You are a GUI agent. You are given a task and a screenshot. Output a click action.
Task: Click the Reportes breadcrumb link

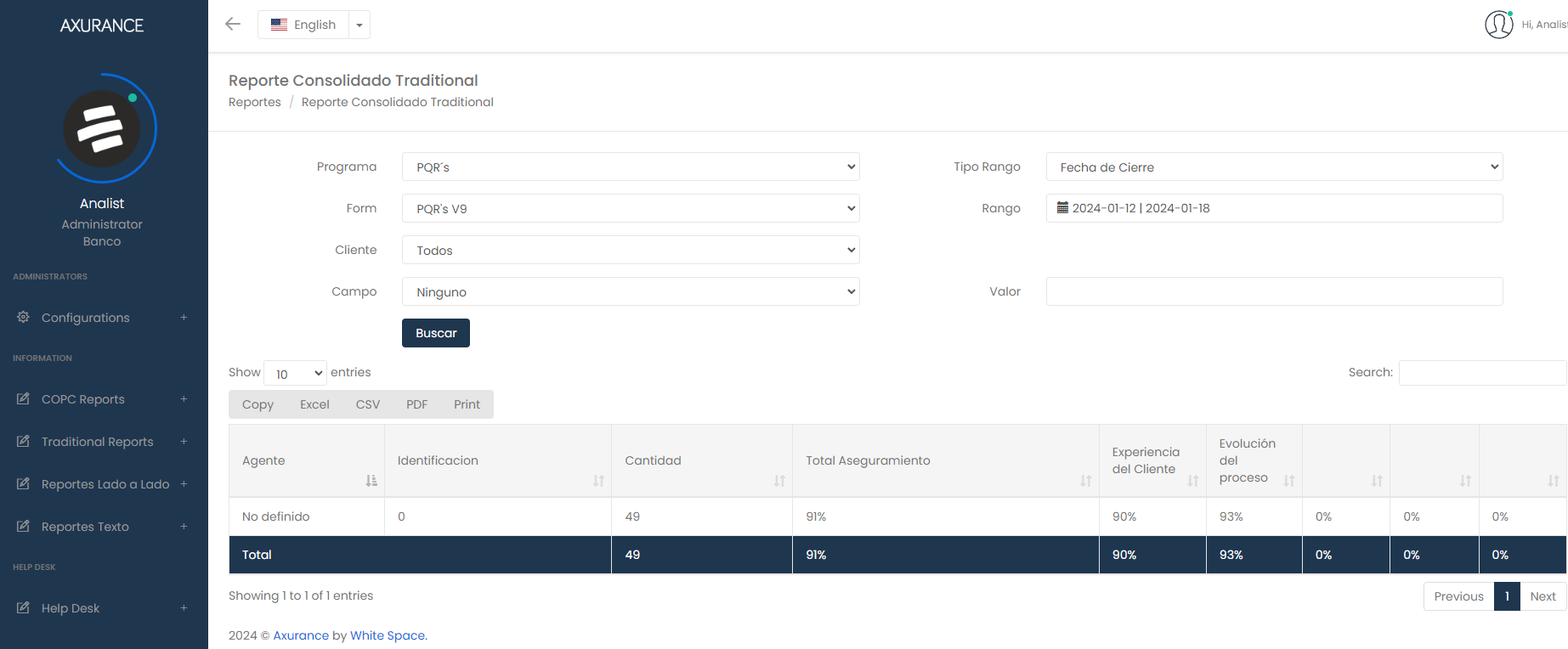pos(255,102)
